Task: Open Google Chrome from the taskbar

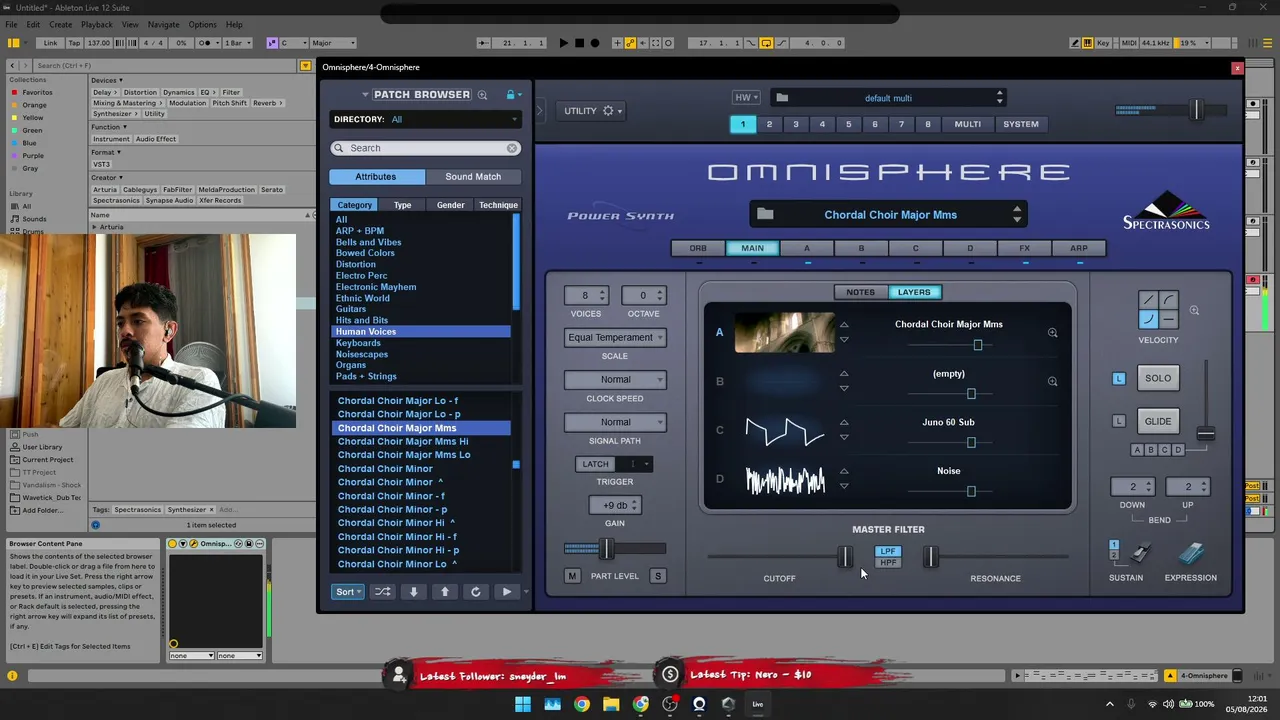Action: click(582, 704)
